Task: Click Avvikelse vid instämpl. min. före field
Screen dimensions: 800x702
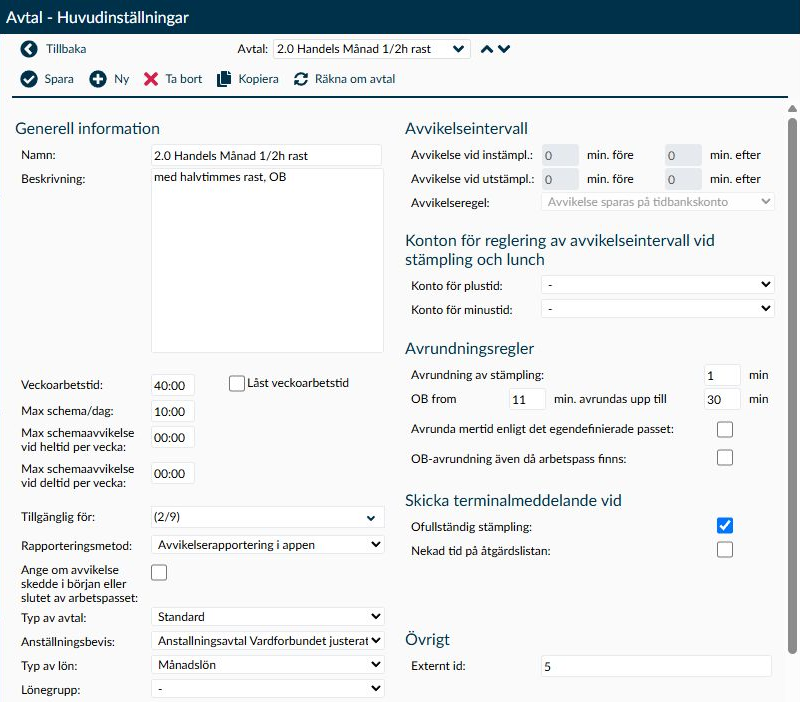Action: click(x=560, y=155)
